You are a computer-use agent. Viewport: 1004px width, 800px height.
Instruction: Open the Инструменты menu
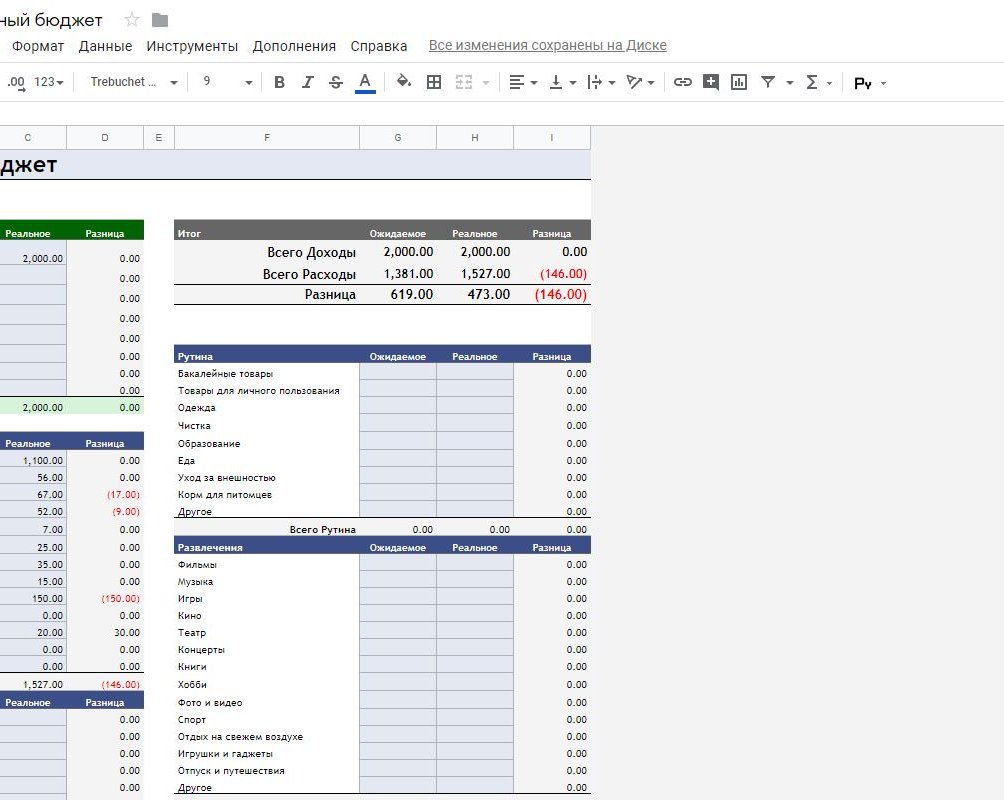click(x=192, y=46)
